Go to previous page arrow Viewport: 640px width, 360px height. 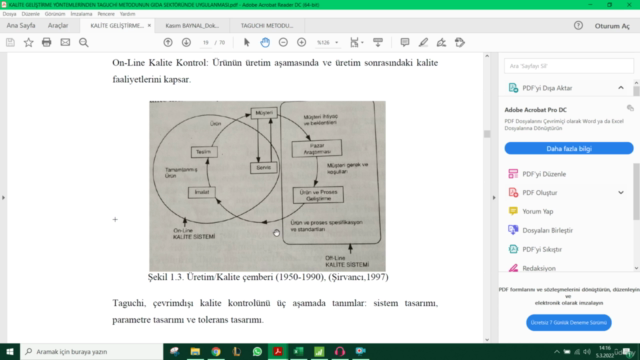click(168, 42)
